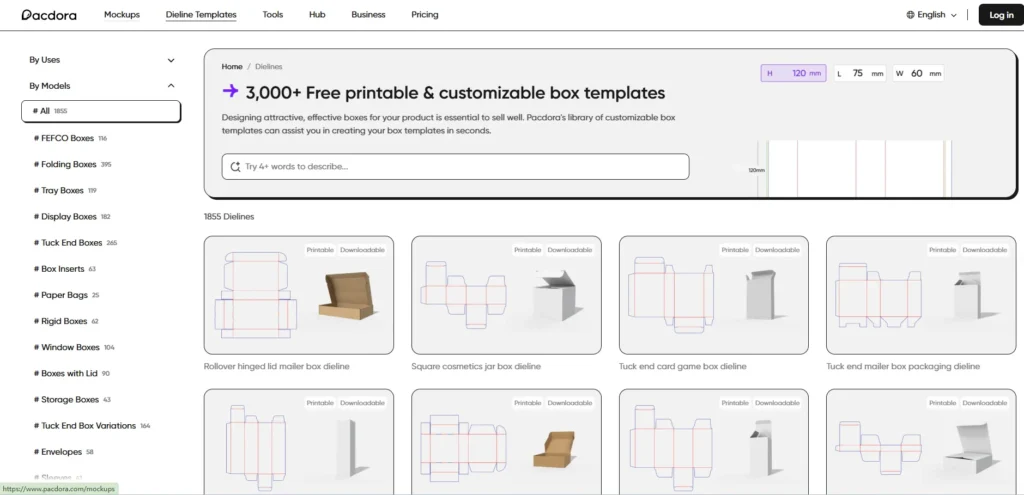Click the '1855 Dielines' count text
Viewport: 1024px width, 495px height.
click(x=229, y=216)
